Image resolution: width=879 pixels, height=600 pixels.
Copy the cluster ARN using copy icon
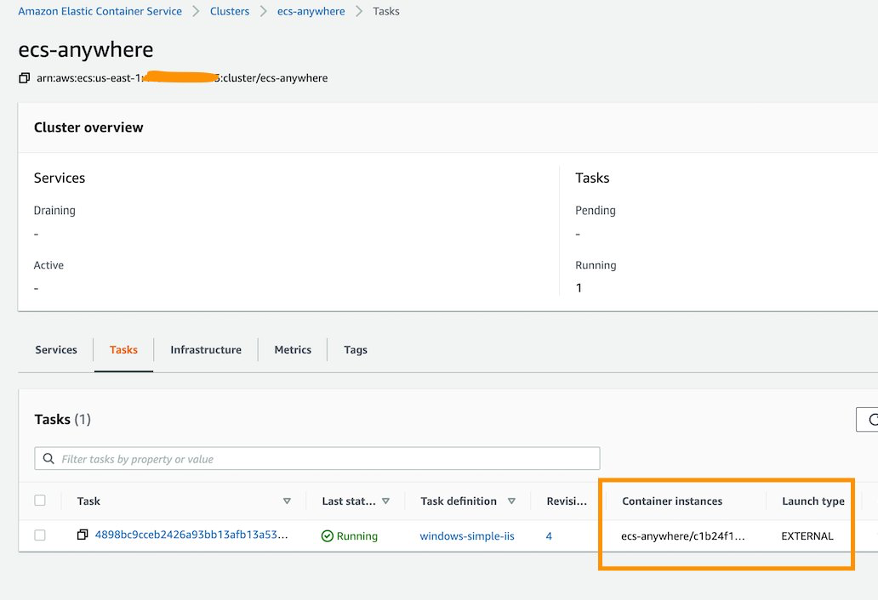click(23, 77)
